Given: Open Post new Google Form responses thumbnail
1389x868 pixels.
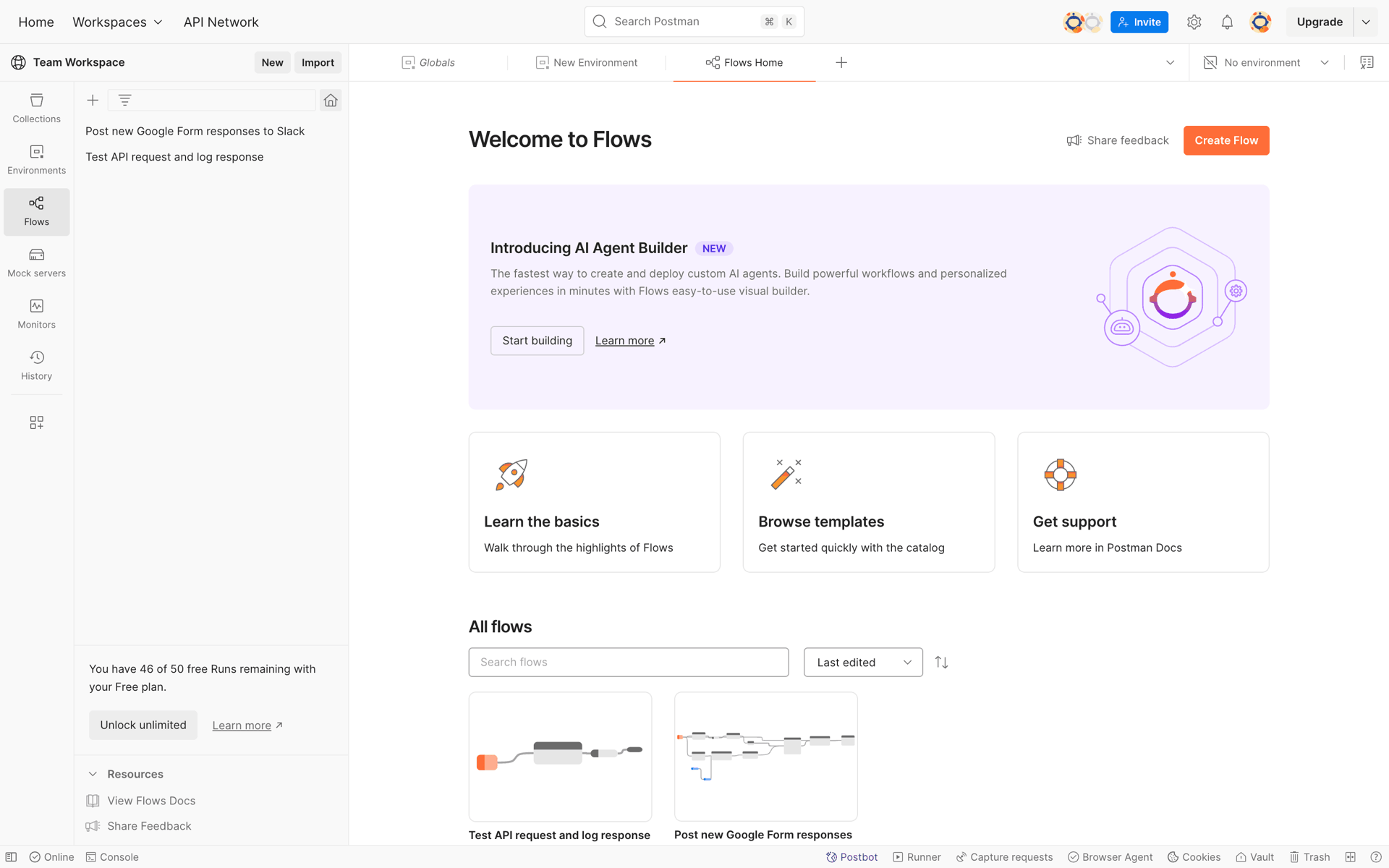Looking at the screenshot, I should point(766,757).
